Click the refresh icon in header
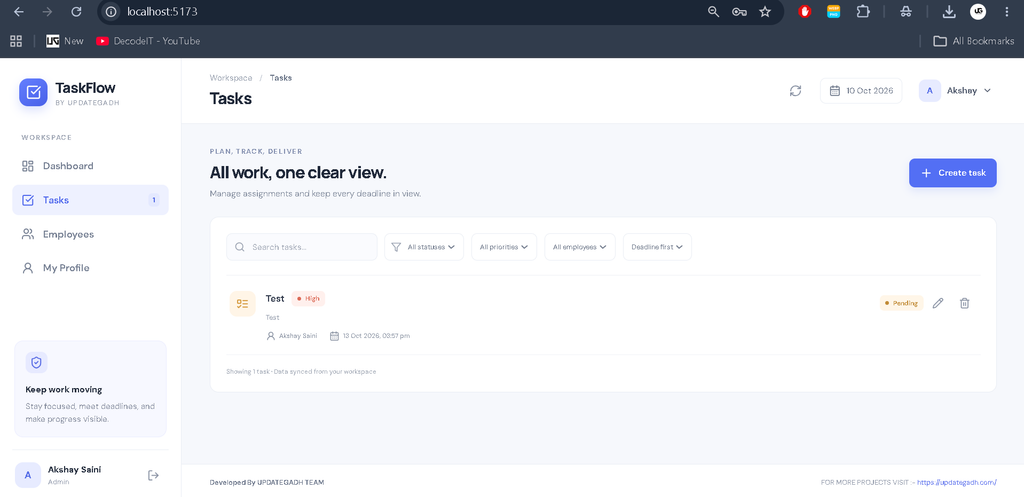The image size is (1024, 497). (x=795, y=91)
